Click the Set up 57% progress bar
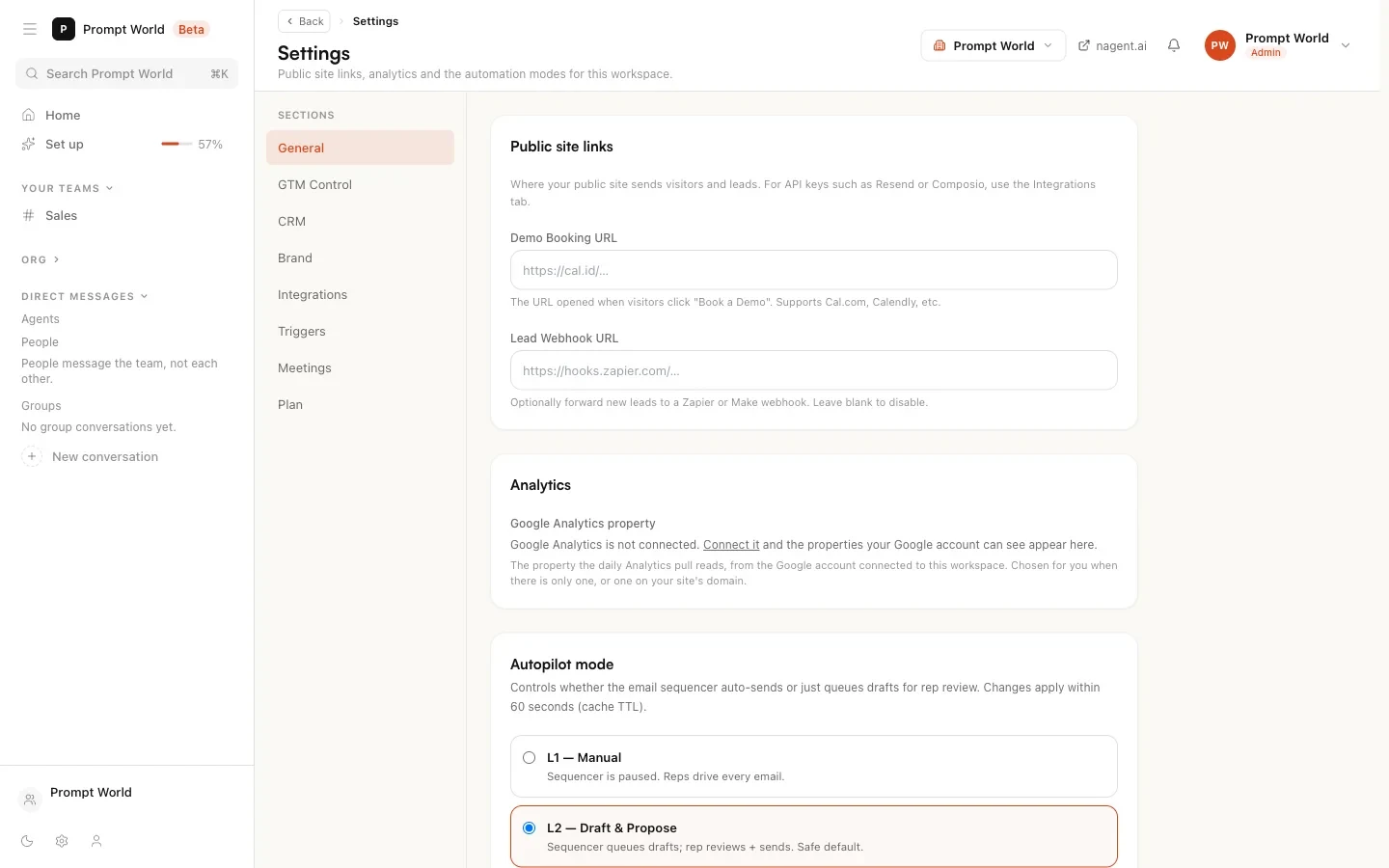This screenshot has height=868, width=1389. [176, 144]
